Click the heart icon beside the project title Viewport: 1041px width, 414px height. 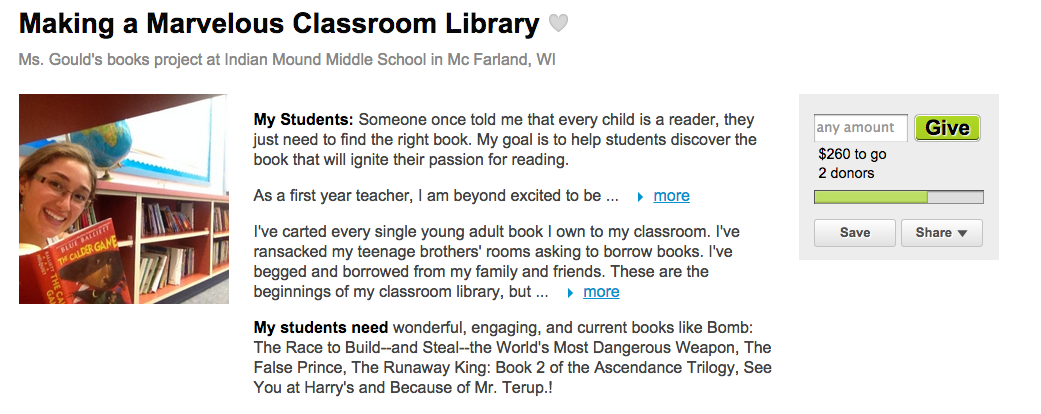tap(559, 23)
